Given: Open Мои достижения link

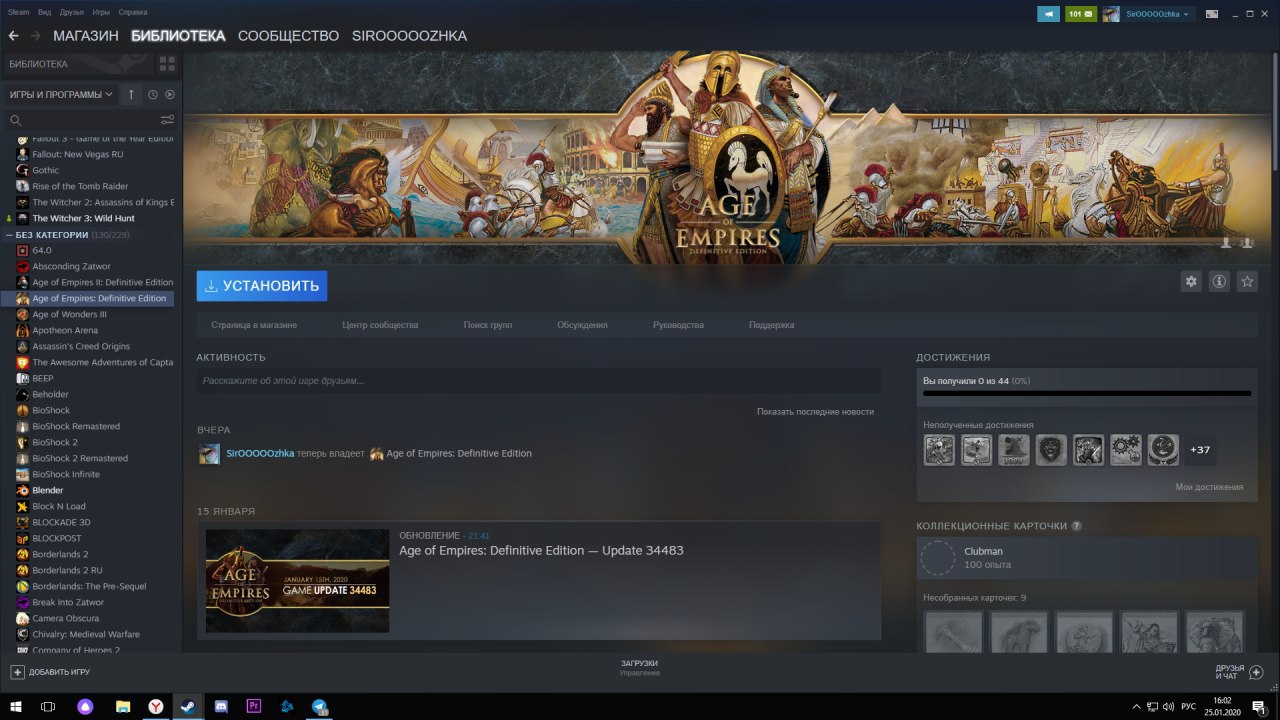Looking at the screenshot, I should click(1209, 487).
